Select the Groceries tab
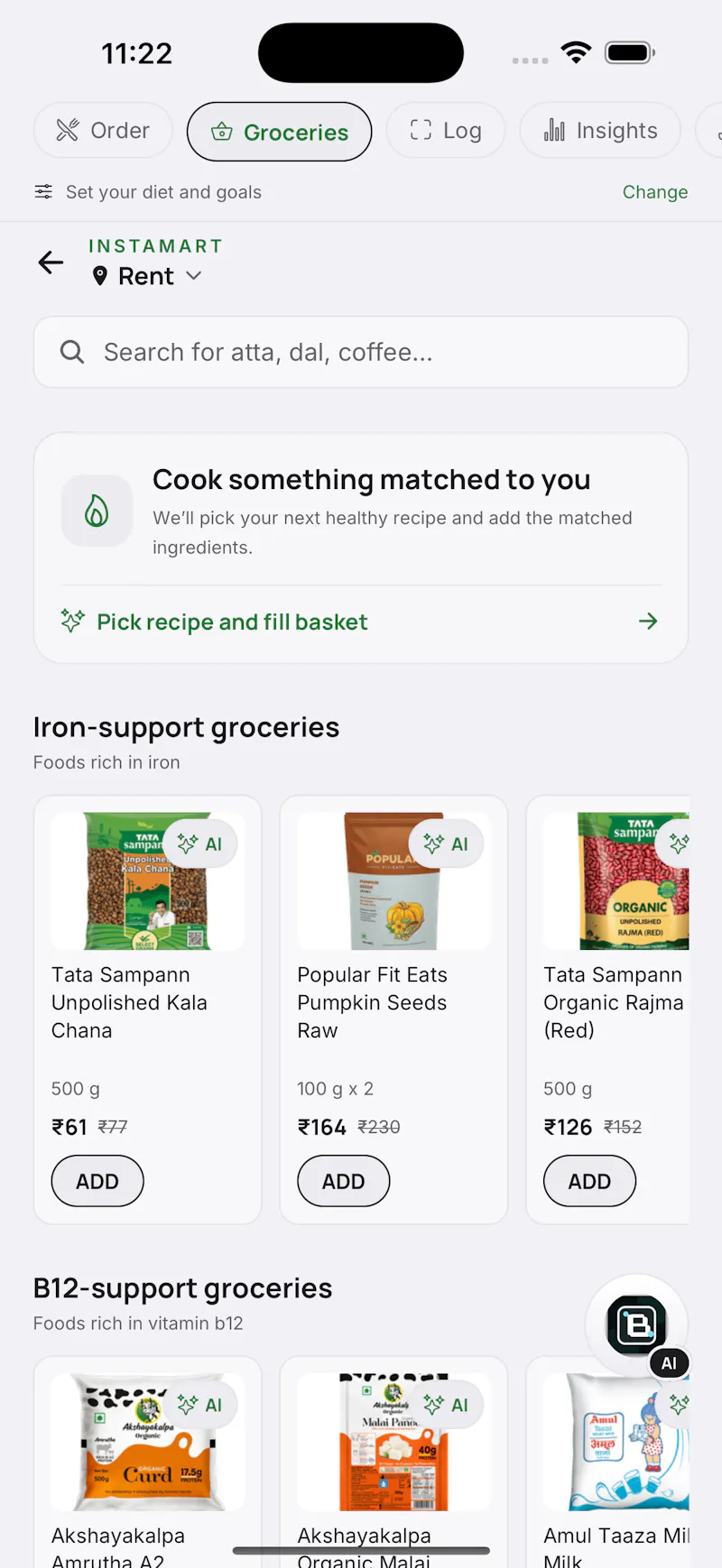722x1568 pixels. click(279, 132)
